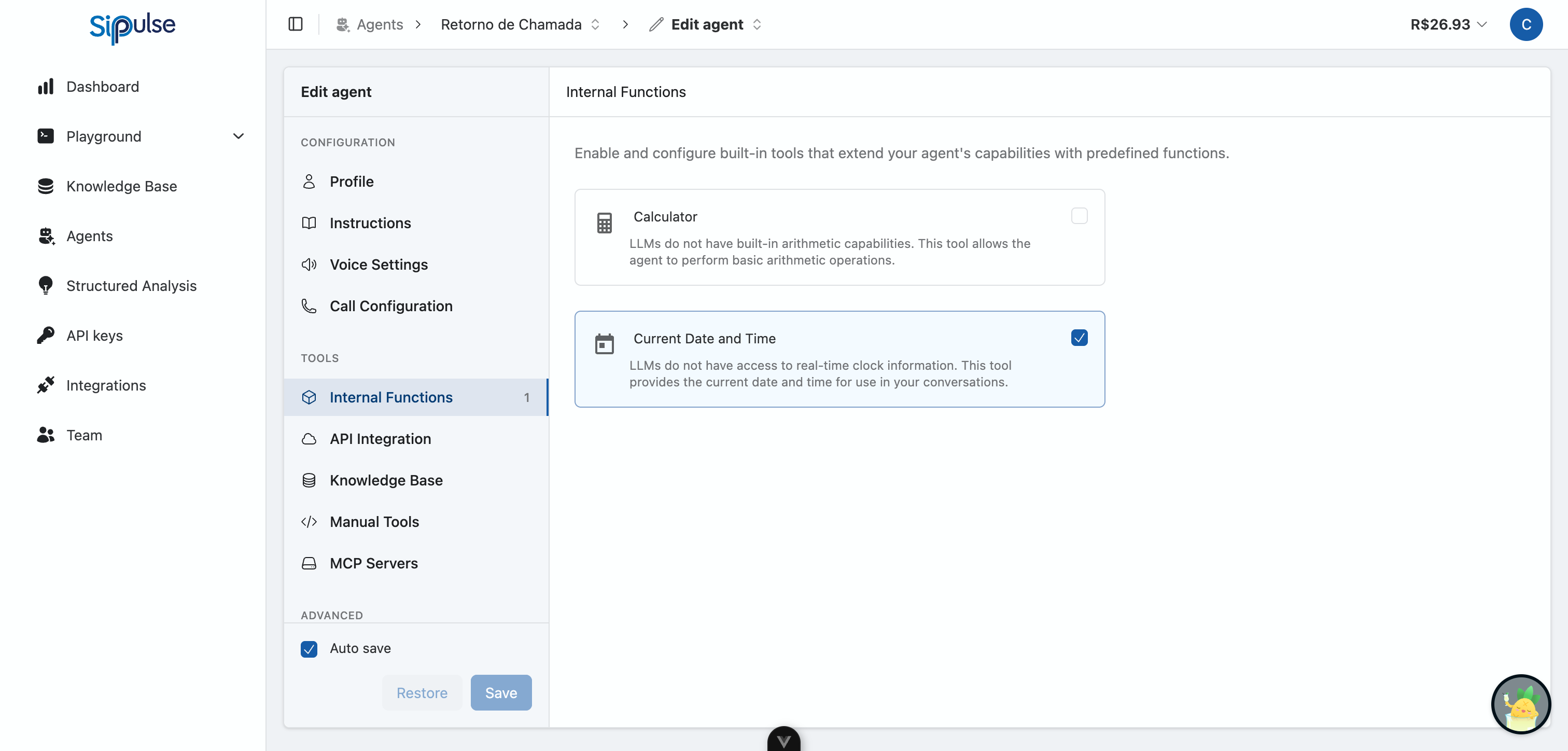Open the user profile avatar
1568x751 pixels.
(x=1527, y=24)
